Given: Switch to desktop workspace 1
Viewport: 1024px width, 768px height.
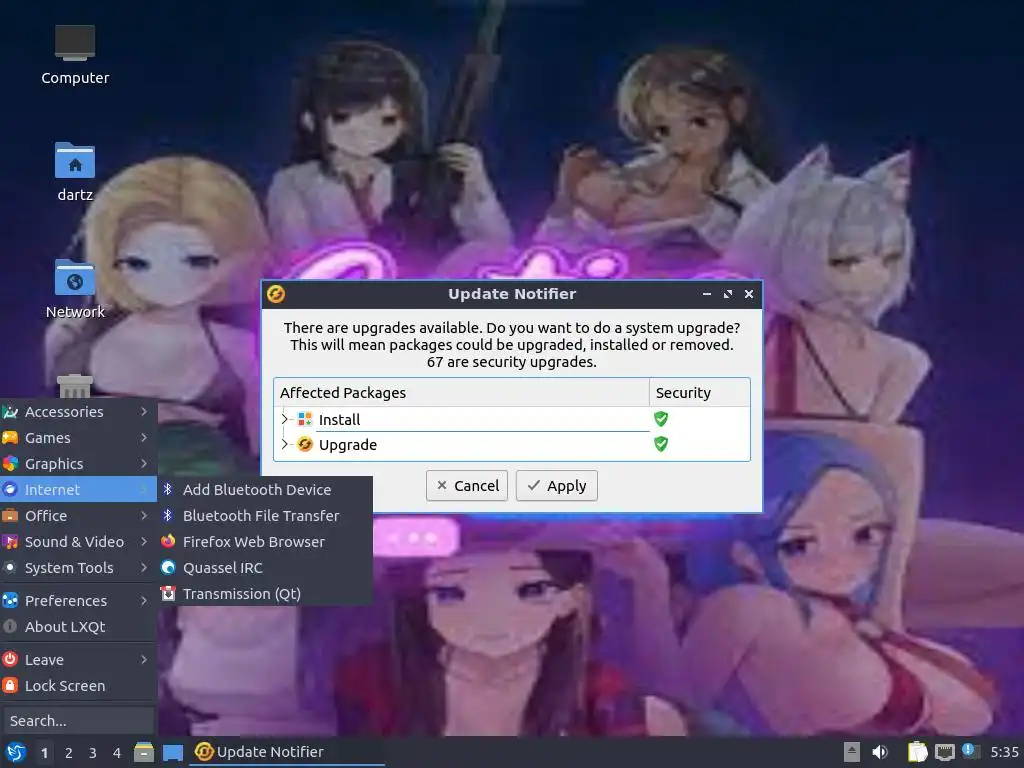Looking at the screenshot, I should [44, 753].
